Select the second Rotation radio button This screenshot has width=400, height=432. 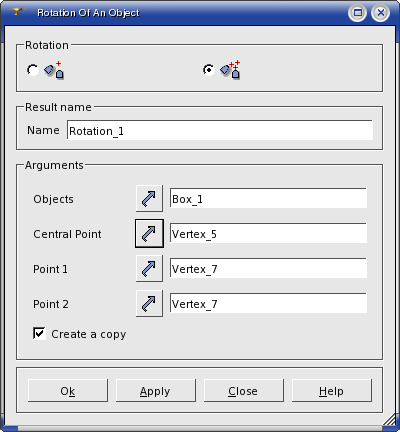coord(209,70)
